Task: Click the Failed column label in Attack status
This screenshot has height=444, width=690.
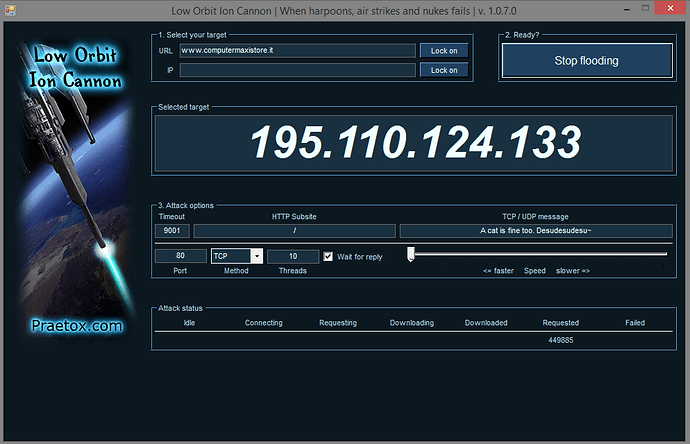Action: (x=635, y=323)
